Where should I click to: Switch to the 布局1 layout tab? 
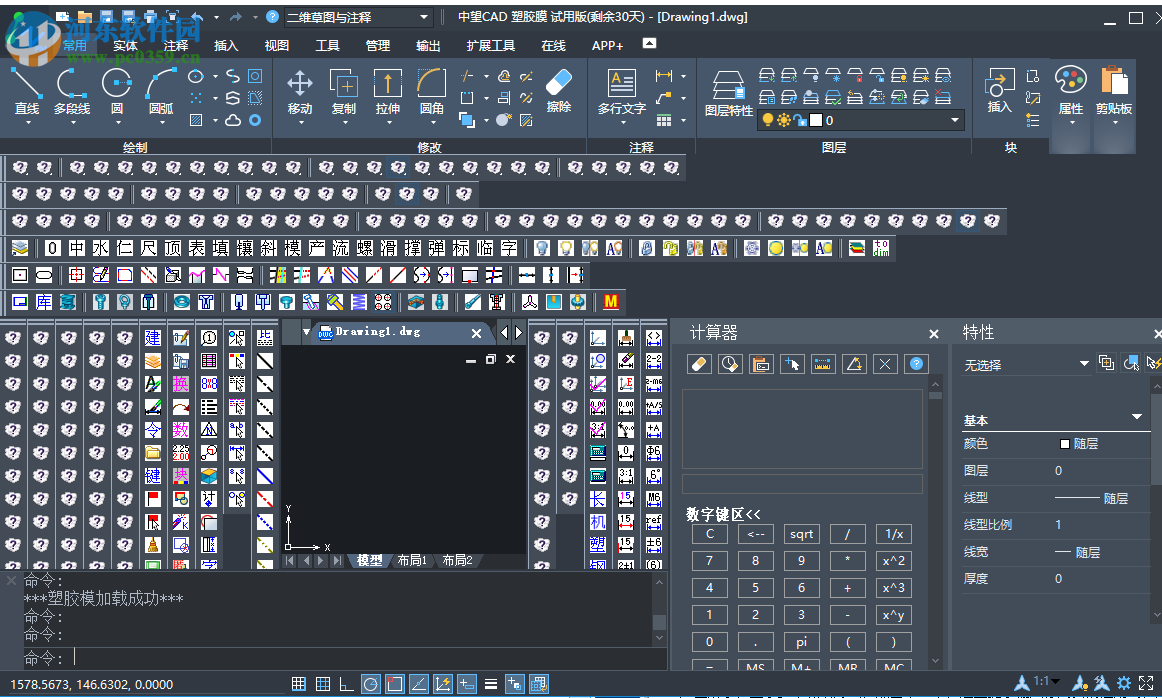412,561
